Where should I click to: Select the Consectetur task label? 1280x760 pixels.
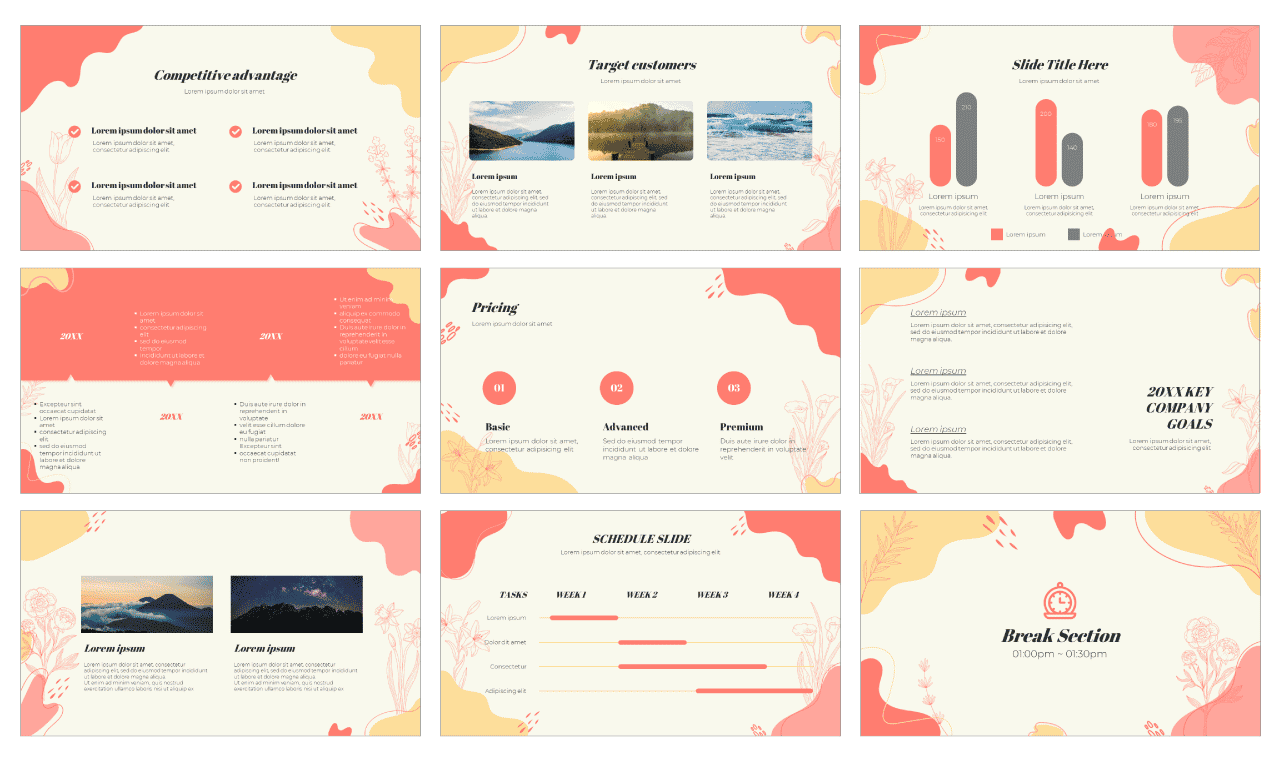coord(508,666)
